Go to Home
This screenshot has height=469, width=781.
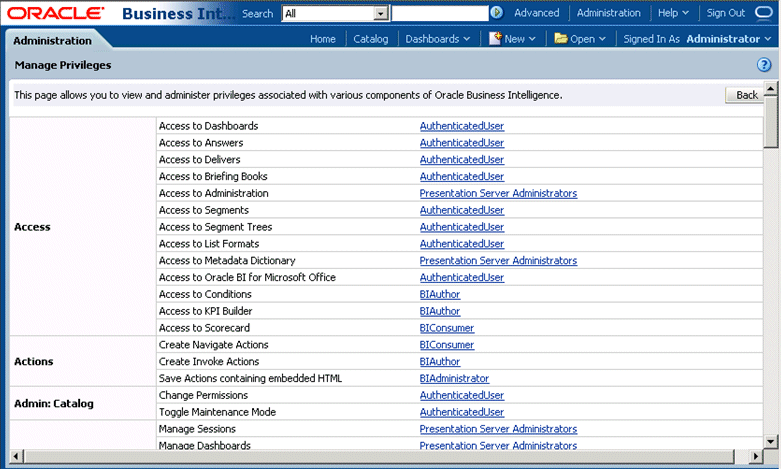[x=323, y=39]
